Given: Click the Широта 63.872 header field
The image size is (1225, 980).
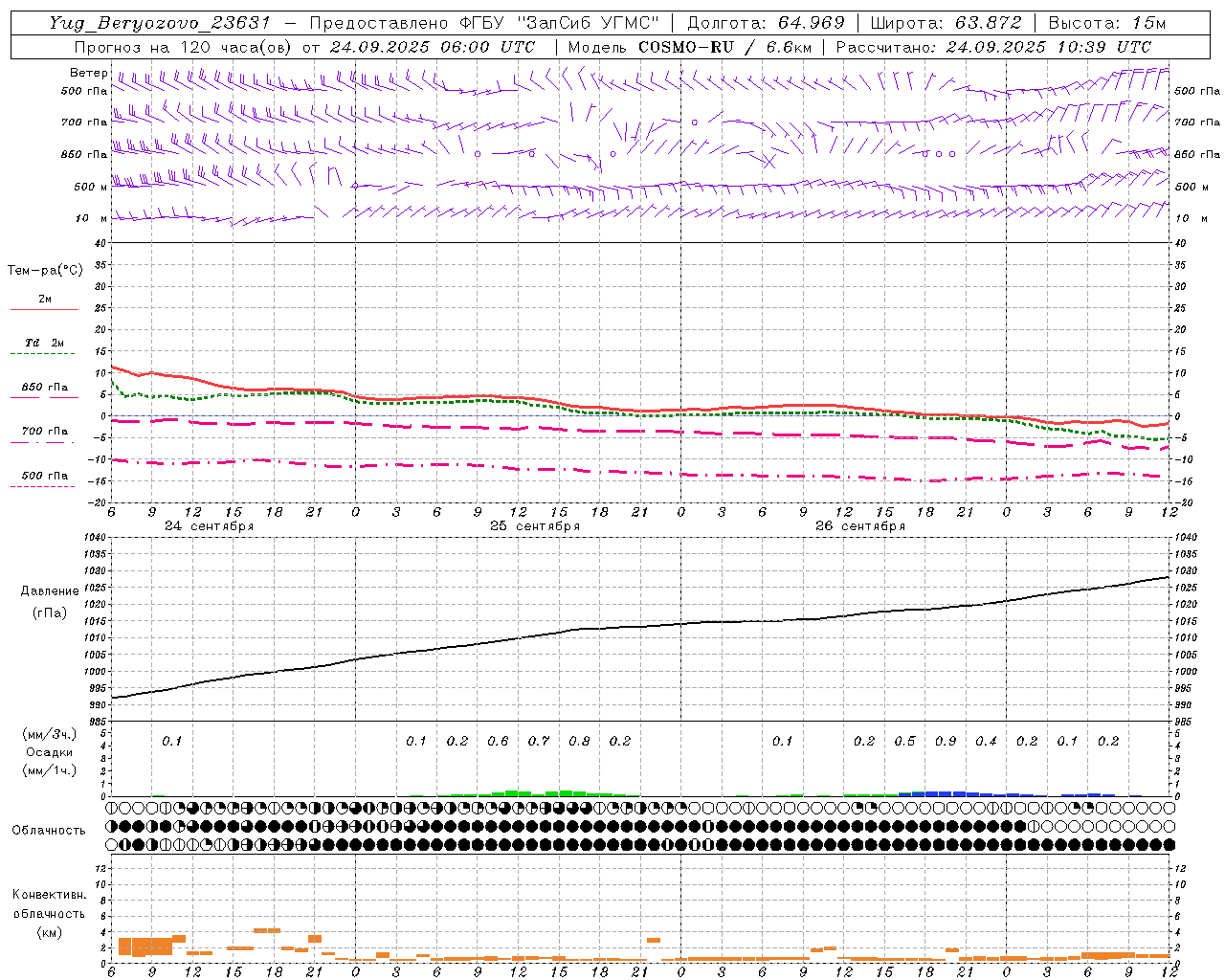Looking at the screenshot, I should [x=946, y=23].
